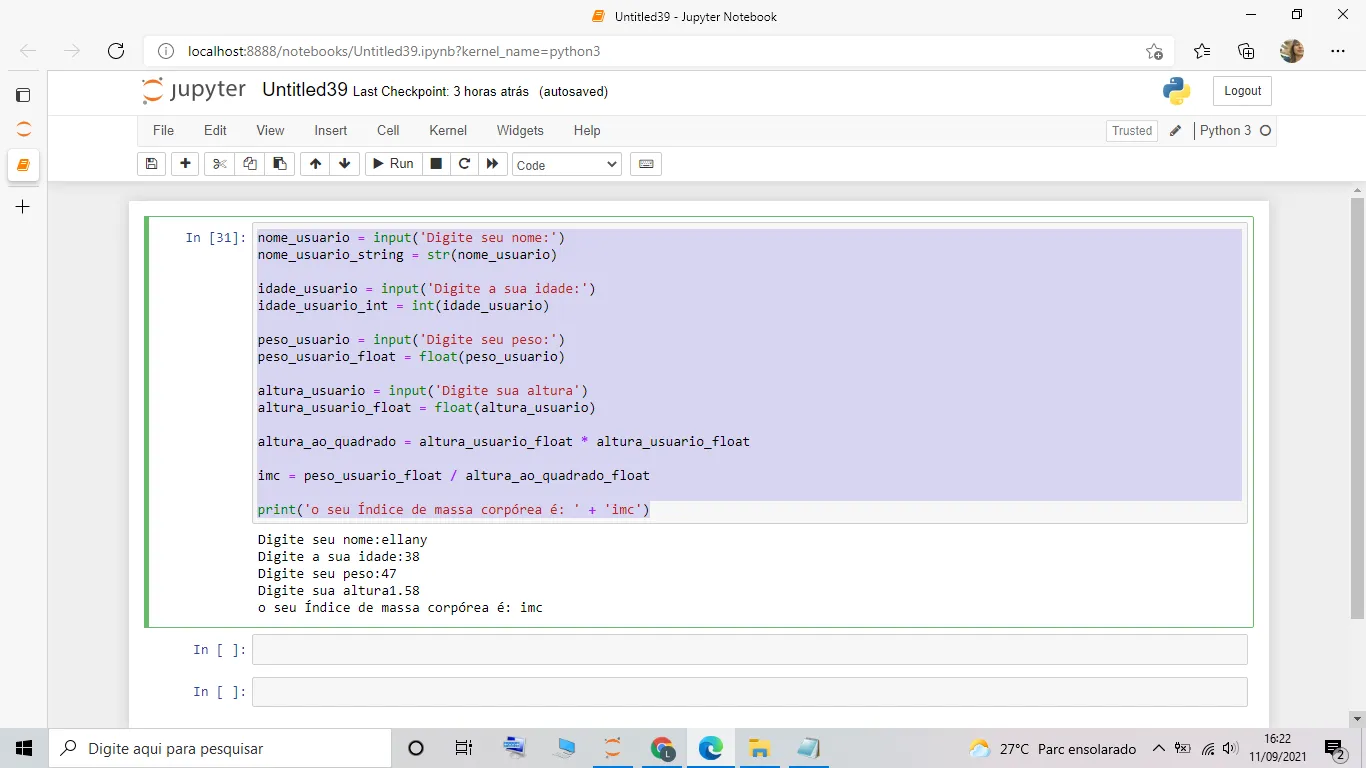The height and width of the screenshot is (768, 1366).
Task: Interrupt the kernel with stop icon
Action: pos(436,164)
